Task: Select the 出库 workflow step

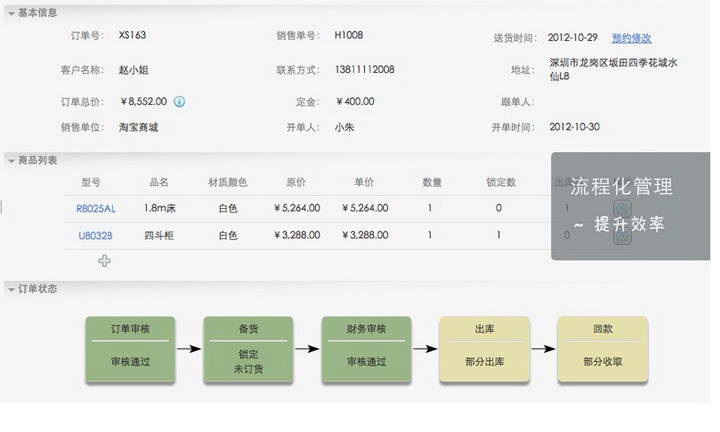Action: pos(484,345)
